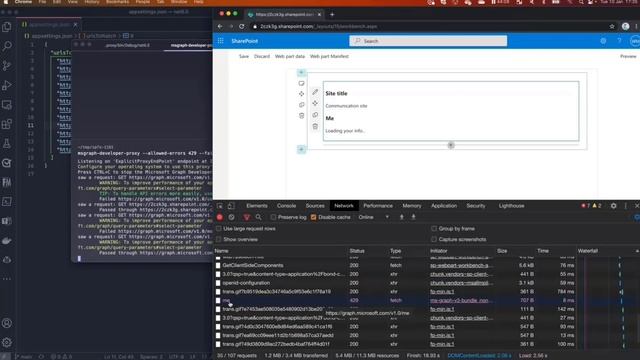Switch to the Application tab
Image resolution: width=640 pixels, height=360 pixels.
pyautogui.click(x=444, y=206)
